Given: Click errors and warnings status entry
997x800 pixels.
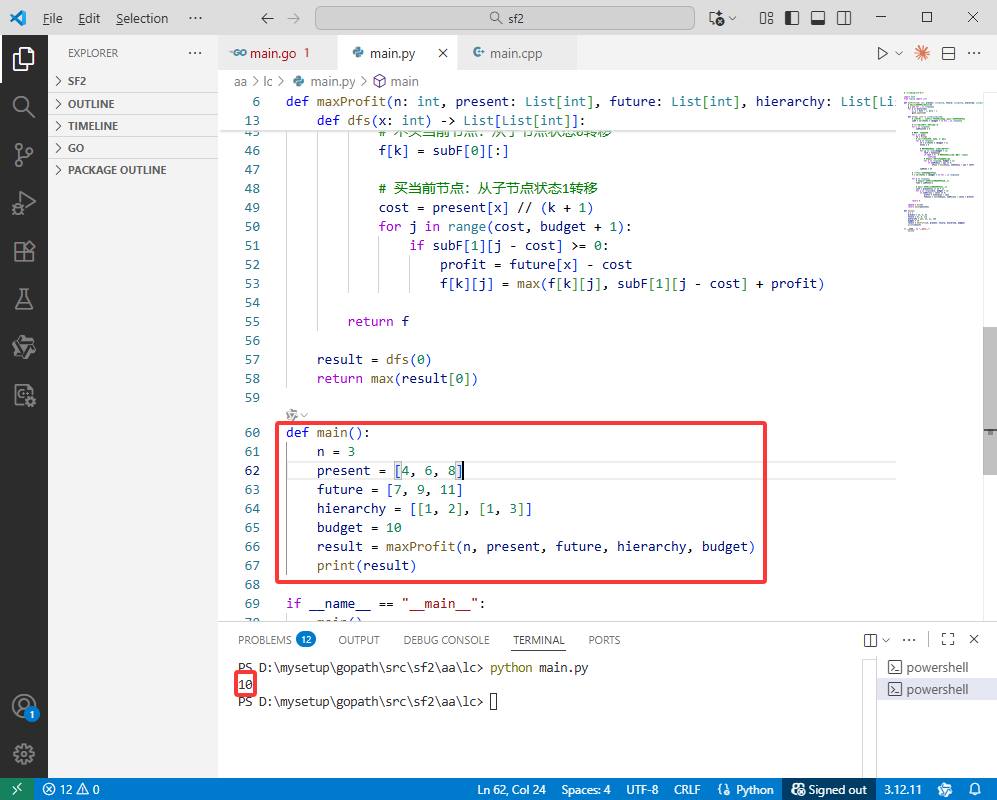Looking at the screenshot, I should coord(71,789).
